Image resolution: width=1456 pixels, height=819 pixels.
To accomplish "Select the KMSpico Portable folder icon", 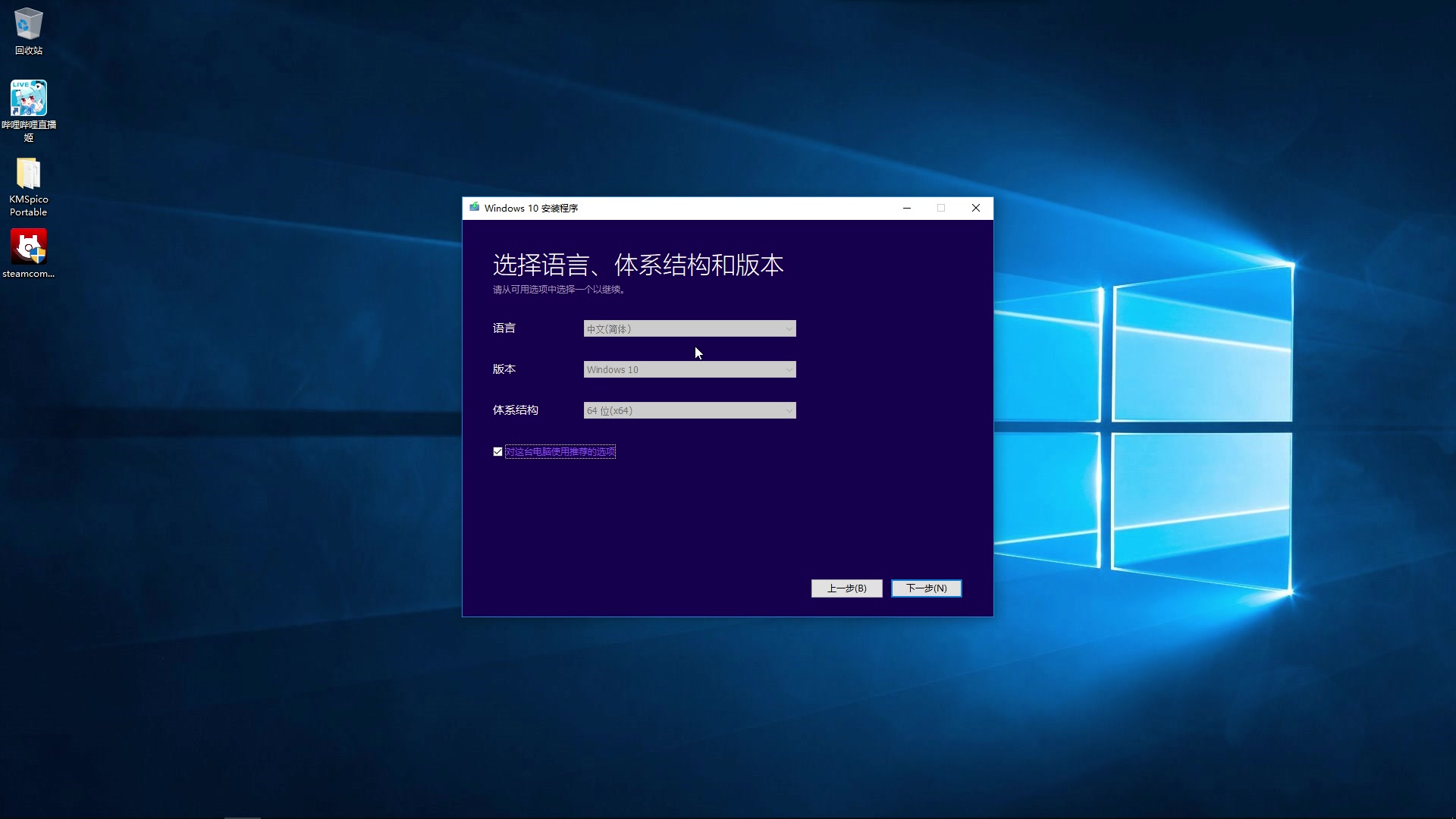I will click(29, 187).
